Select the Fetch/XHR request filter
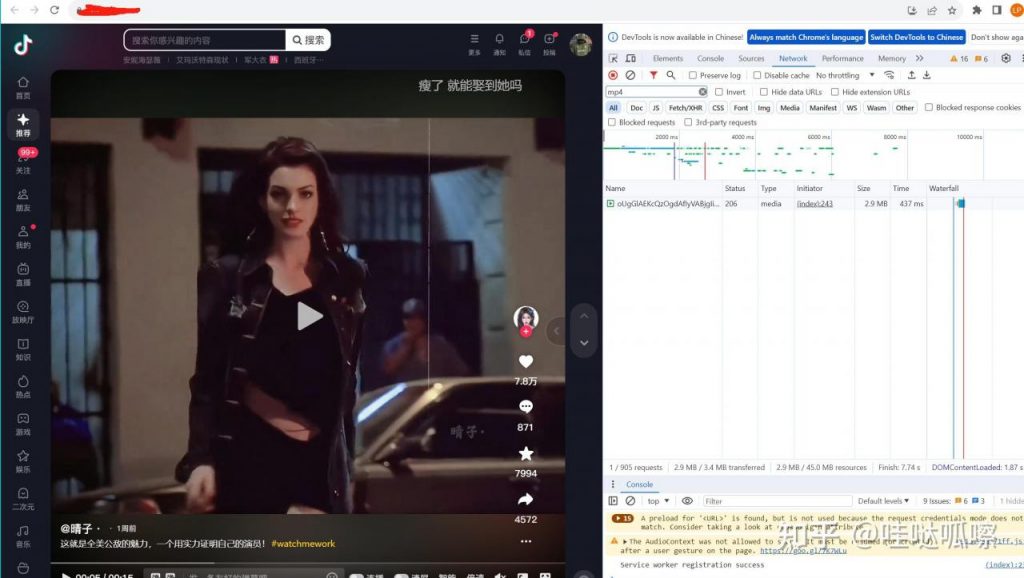The height and width of the screenshot is (578, 1024). 684,107
